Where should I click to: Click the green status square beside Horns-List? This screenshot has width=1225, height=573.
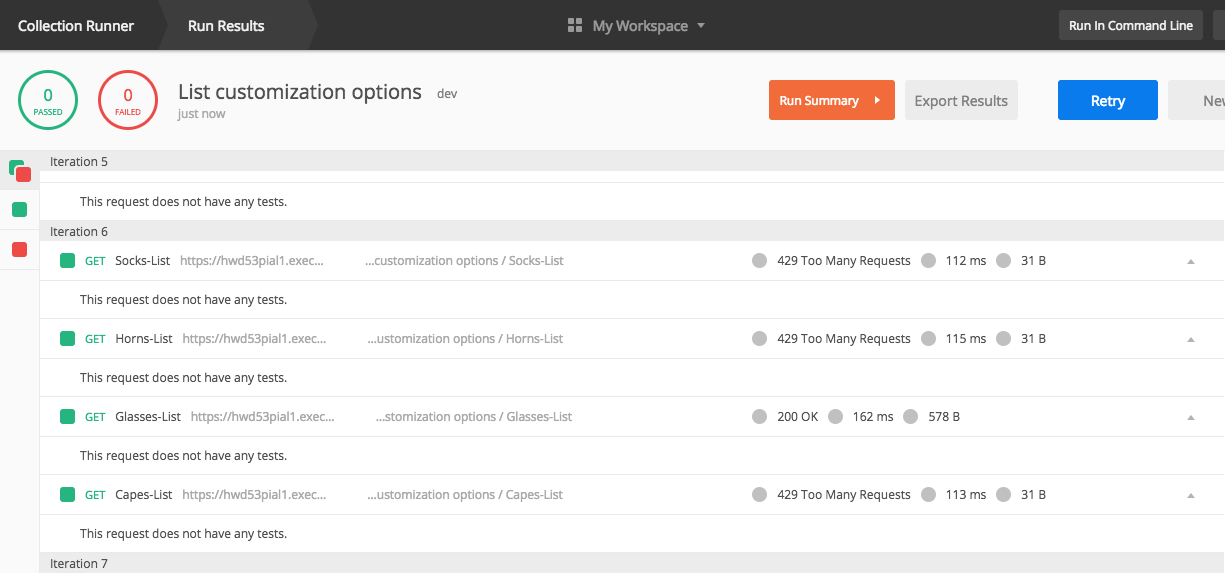pyautogui.click(x=67, y=339)
